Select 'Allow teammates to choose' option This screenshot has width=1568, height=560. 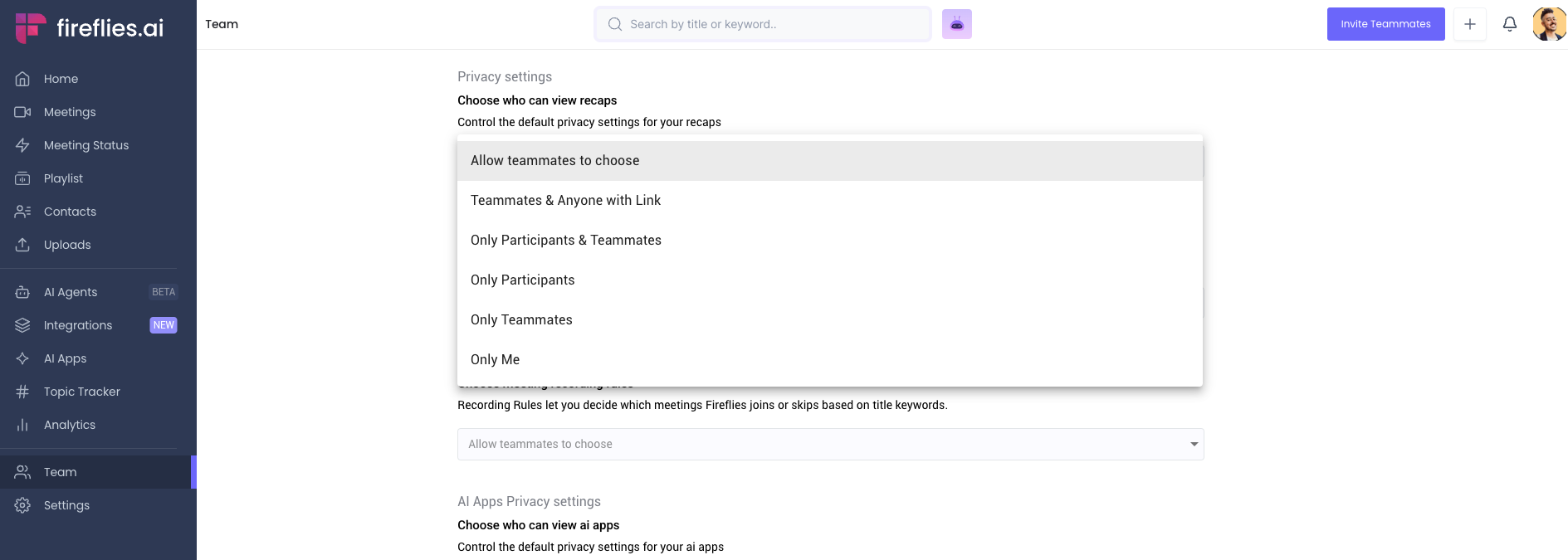click(830, 161)
